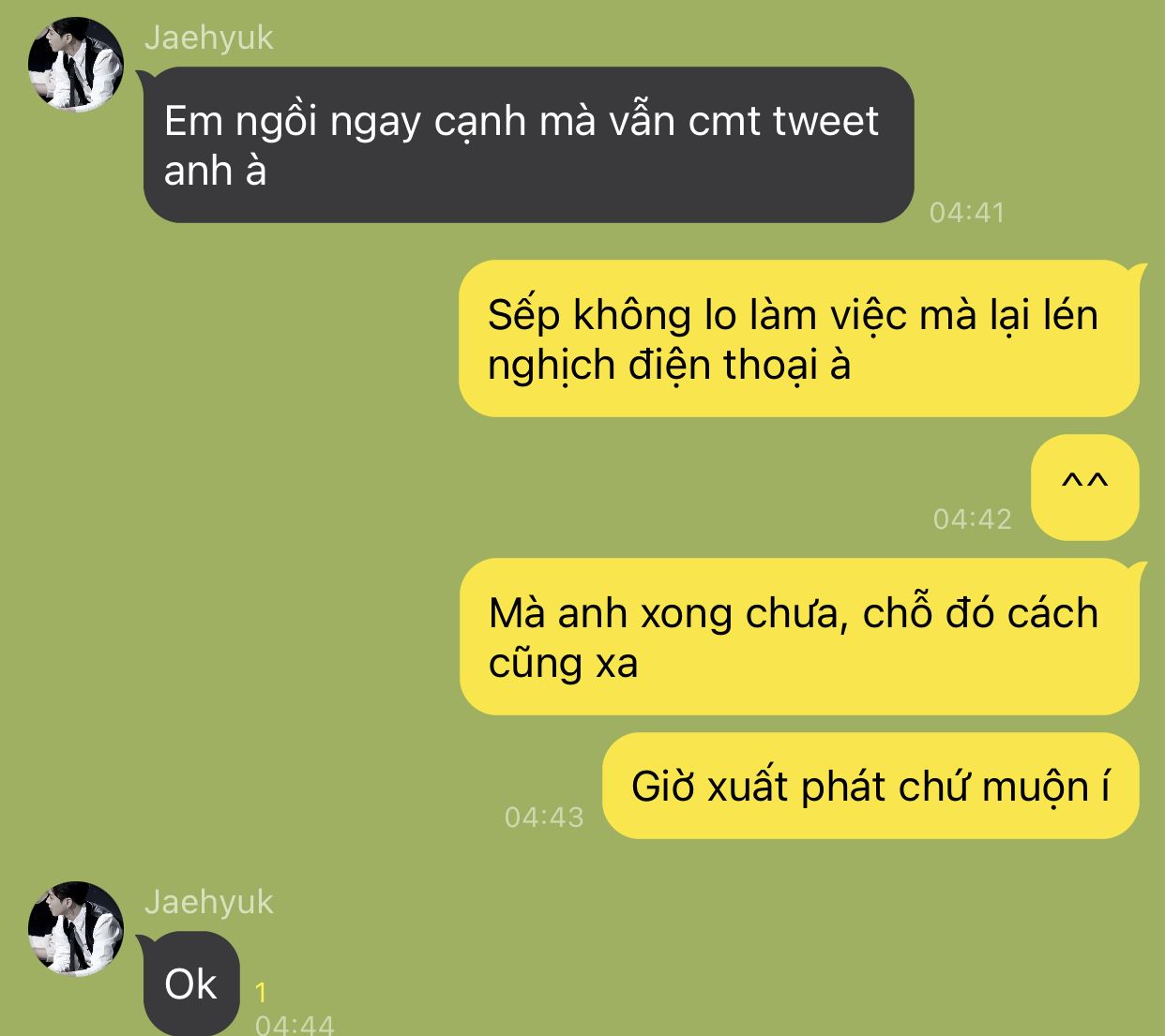This screenshot has width=1165, height=1036.
Task: Click the 04:42 timestamp beside '^^'
Action: click(973, 519)
